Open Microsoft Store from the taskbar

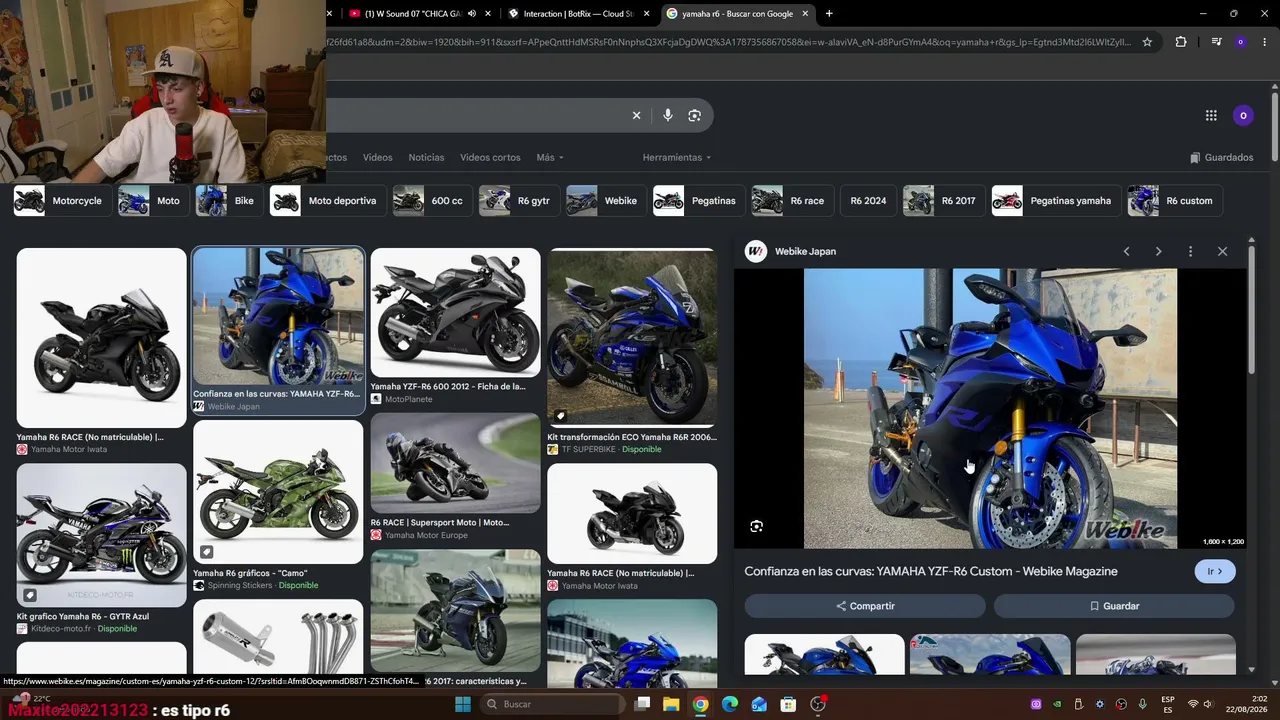(788, 704)
